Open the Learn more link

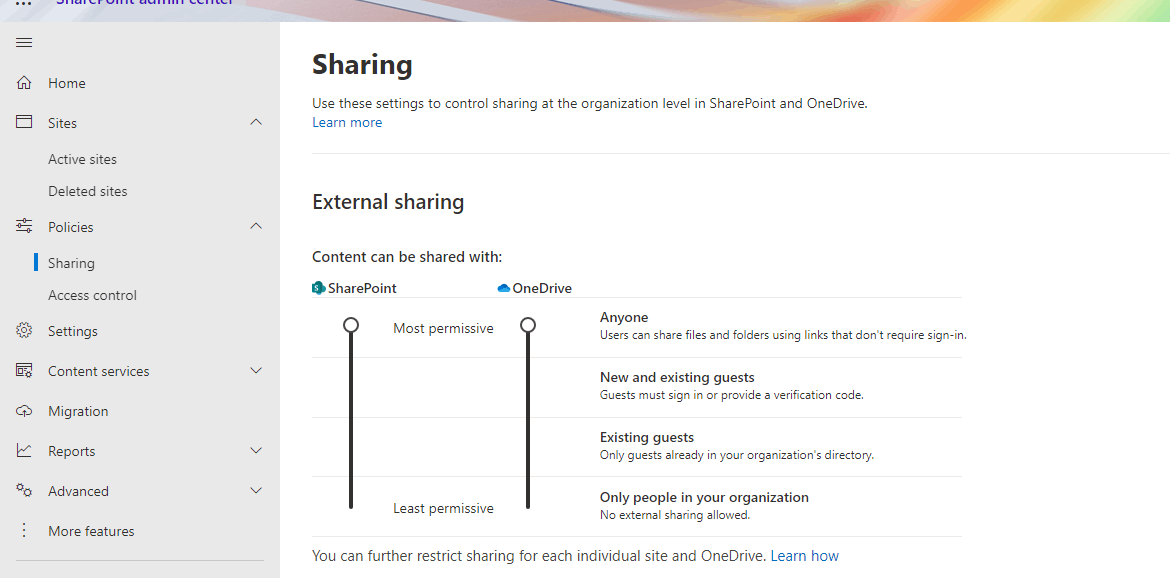click(x=347, y=121)
